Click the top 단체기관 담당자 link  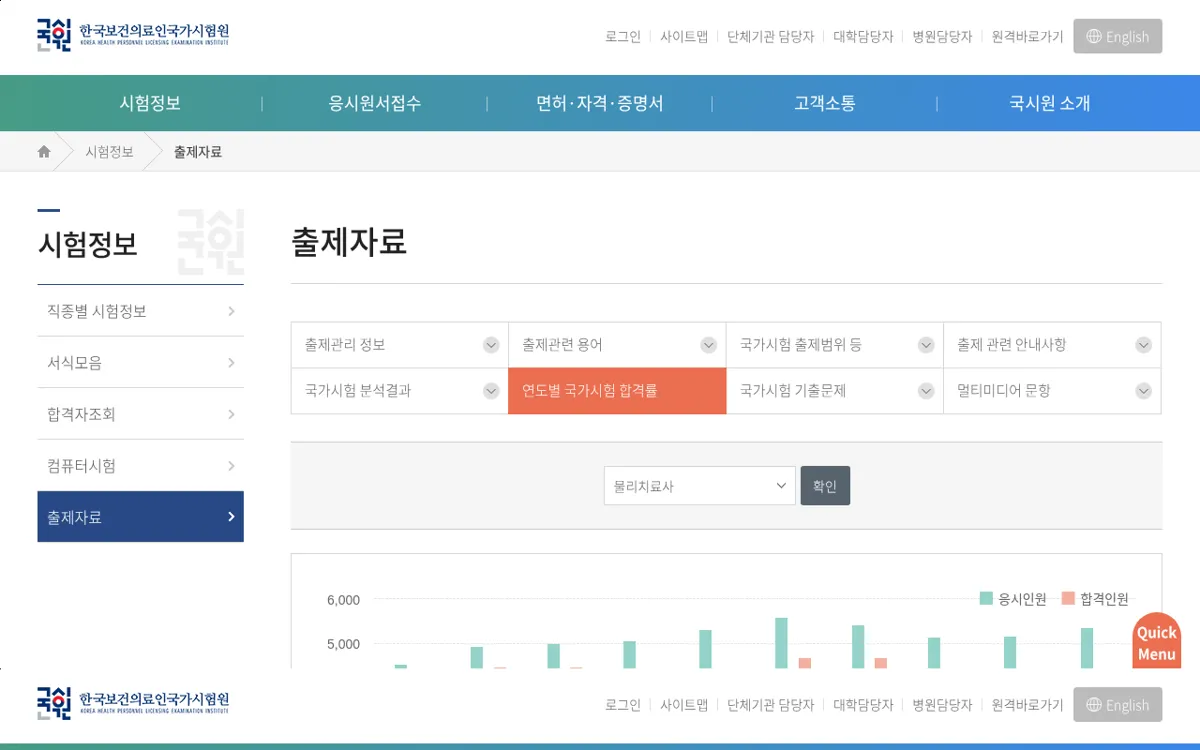(771, 36)
